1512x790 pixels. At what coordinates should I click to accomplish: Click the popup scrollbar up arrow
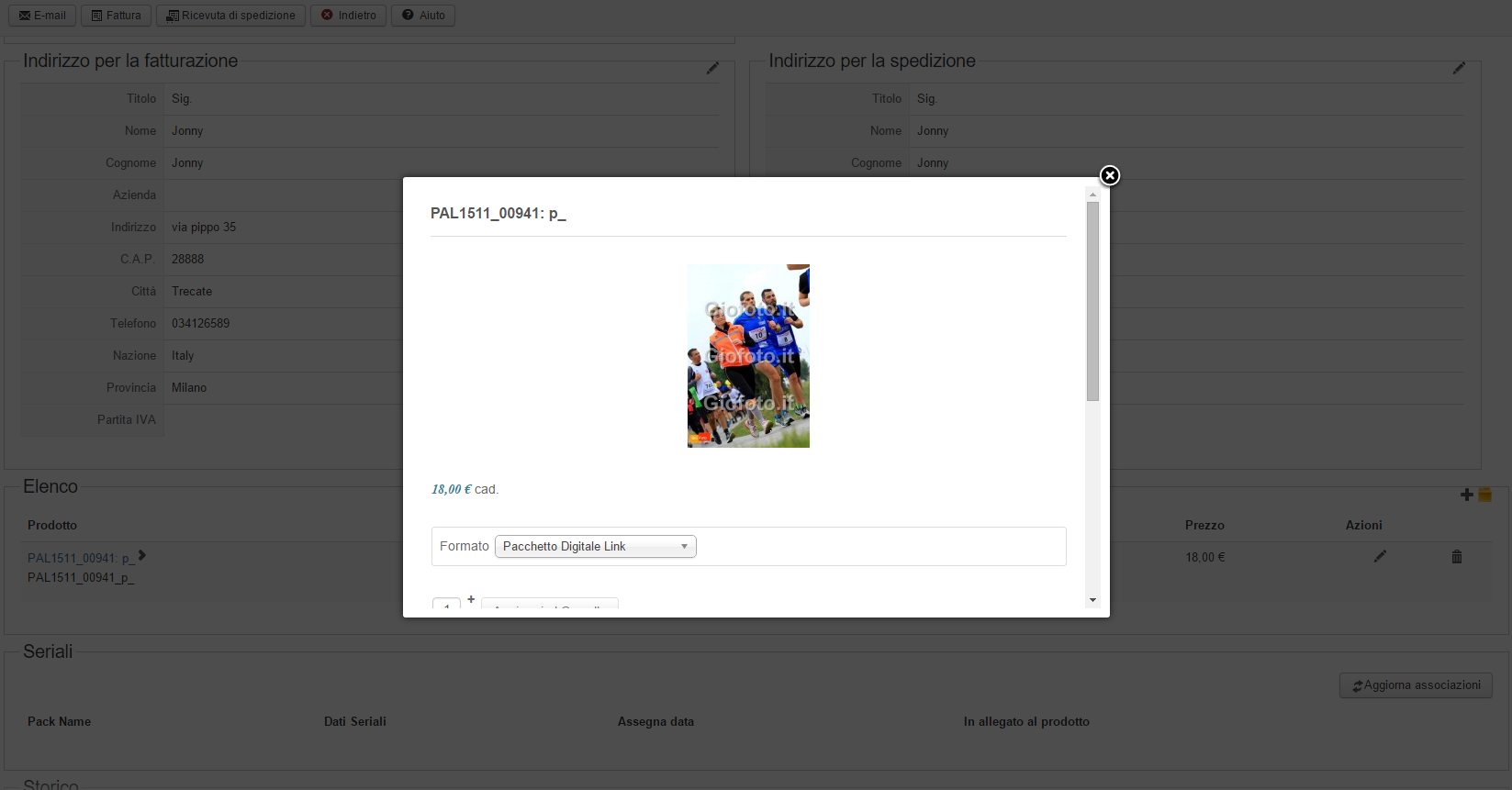(1092, 195)
